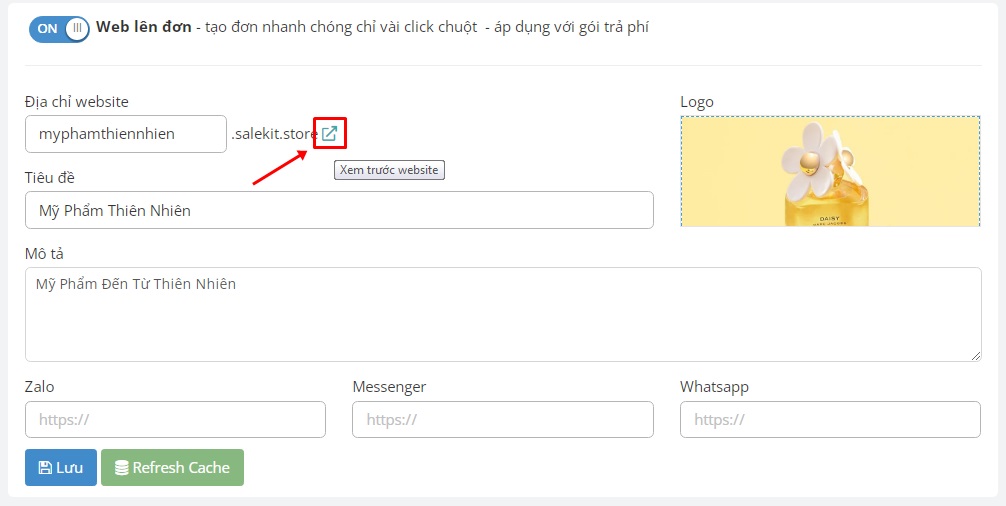Viewport: 1006px width, 506px height.
Task: Toggle off the Web lên đơn switch
Action: tap(59, 28)
